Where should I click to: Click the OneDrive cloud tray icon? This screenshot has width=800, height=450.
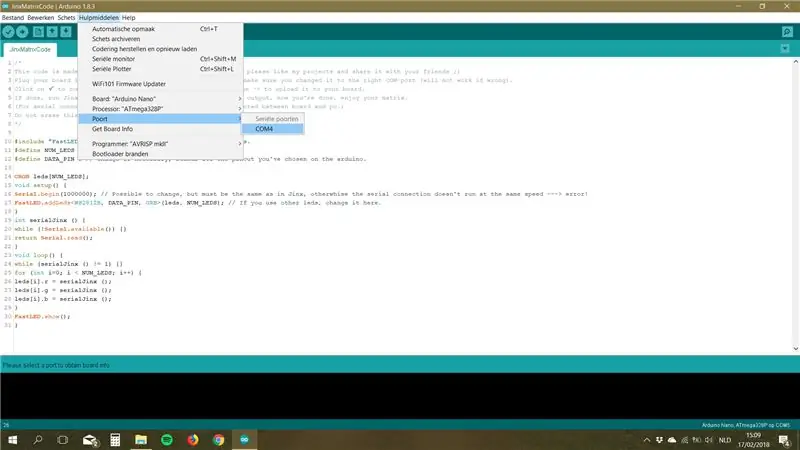[x=672, y=440]
